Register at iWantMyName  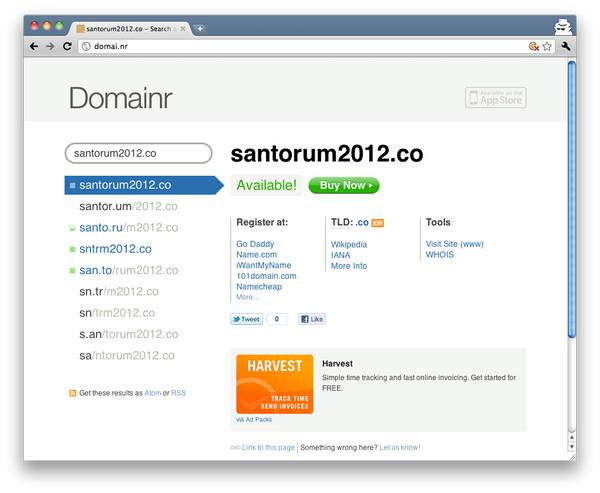(x=264, y=265)
